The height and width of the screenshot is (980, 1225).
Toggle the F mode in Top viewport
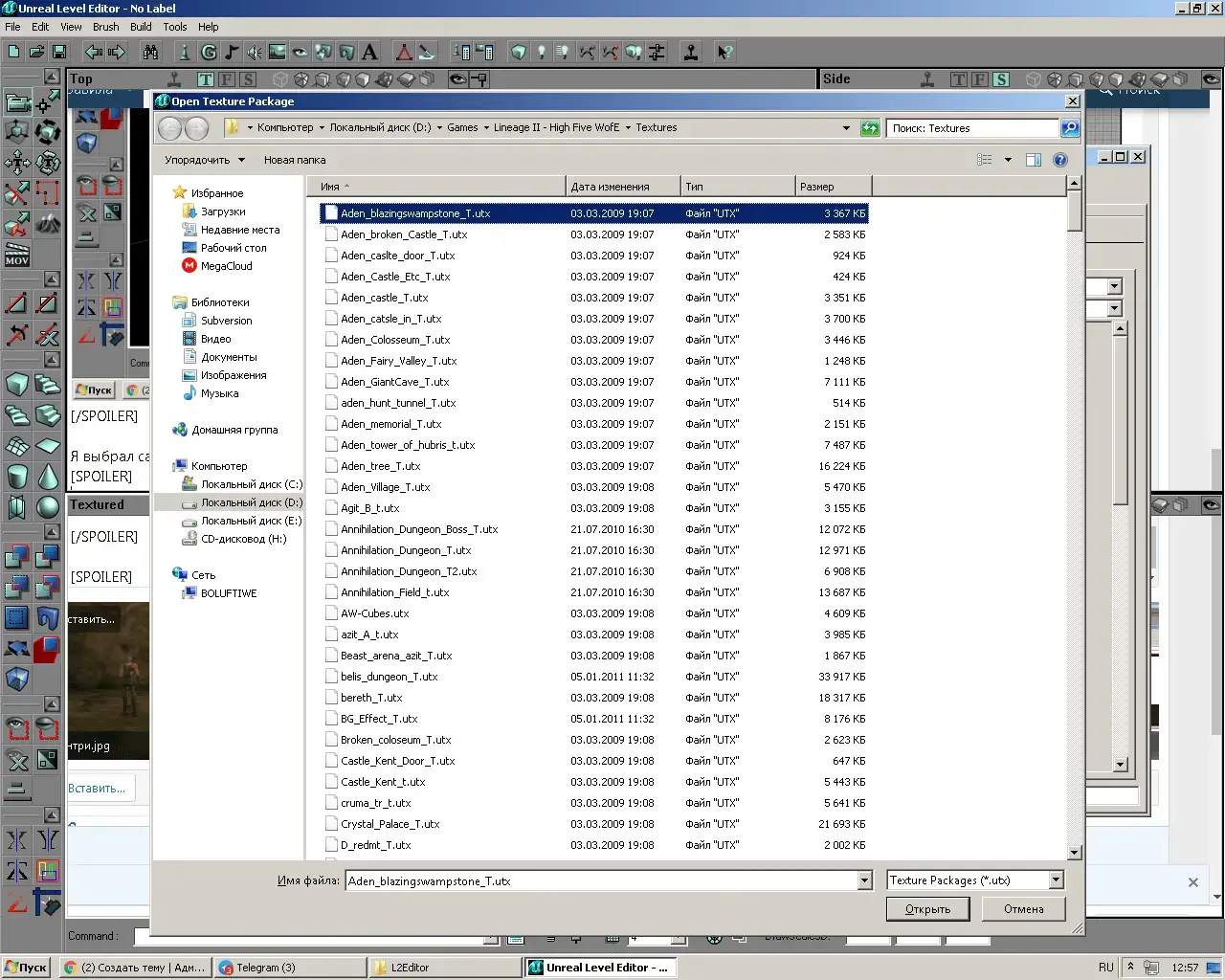tap(227, 79)
